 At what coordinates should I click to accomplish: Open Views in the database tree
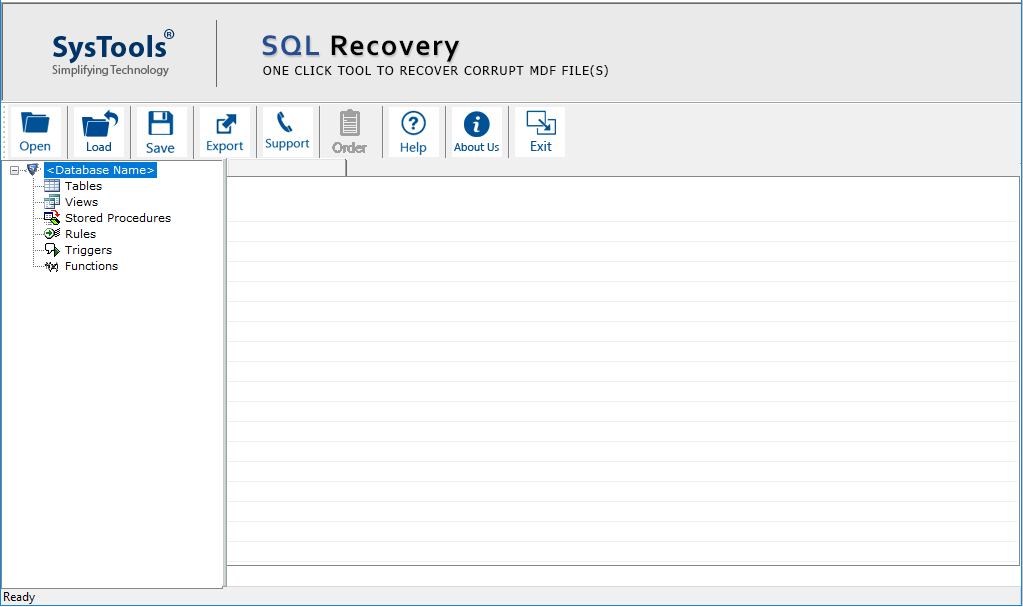[x=81, y=202]
